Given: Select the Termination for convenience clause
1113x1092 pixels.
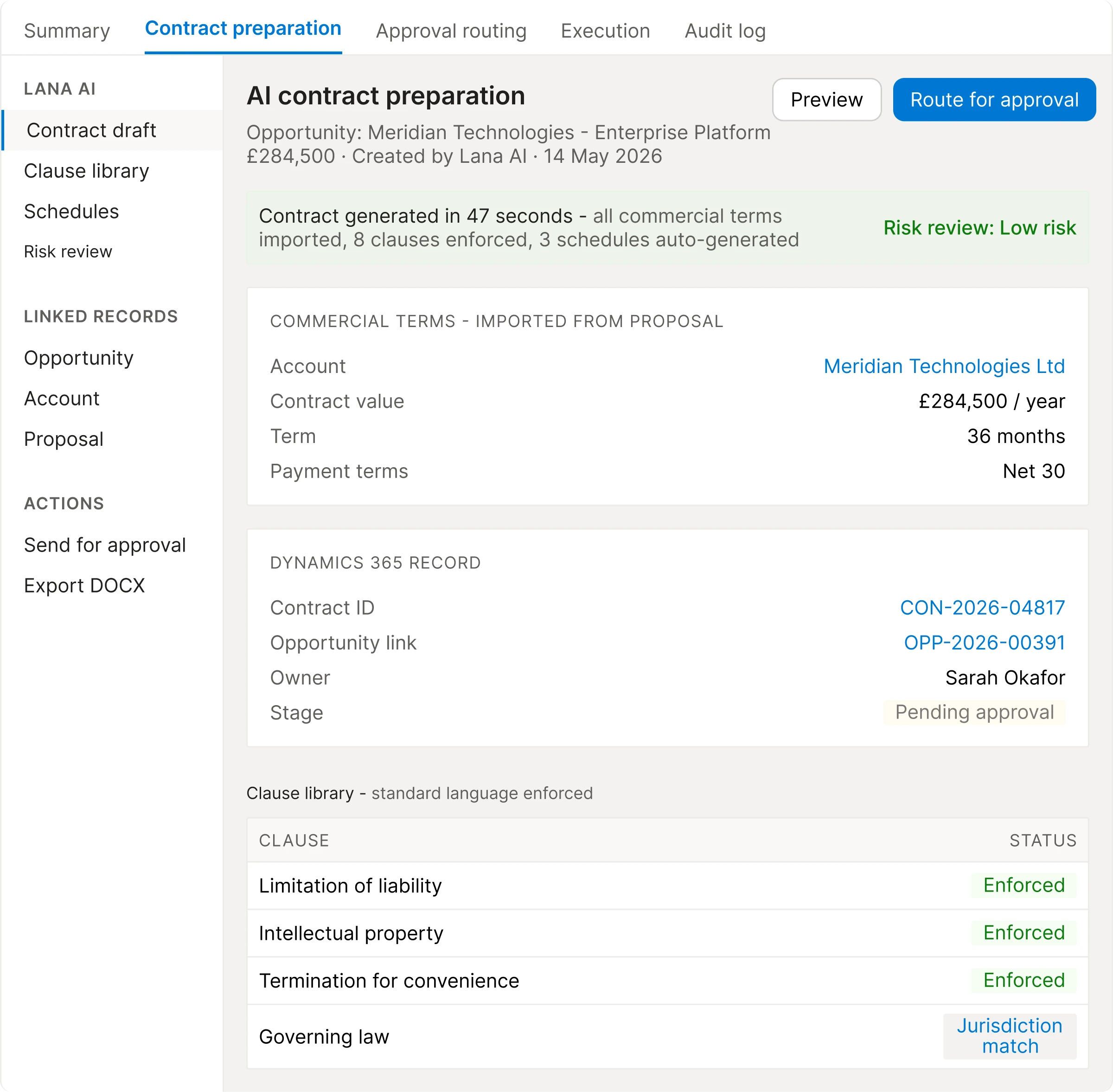Looking at the screenshot, I should pyautogui.click(x=667, y=981).
